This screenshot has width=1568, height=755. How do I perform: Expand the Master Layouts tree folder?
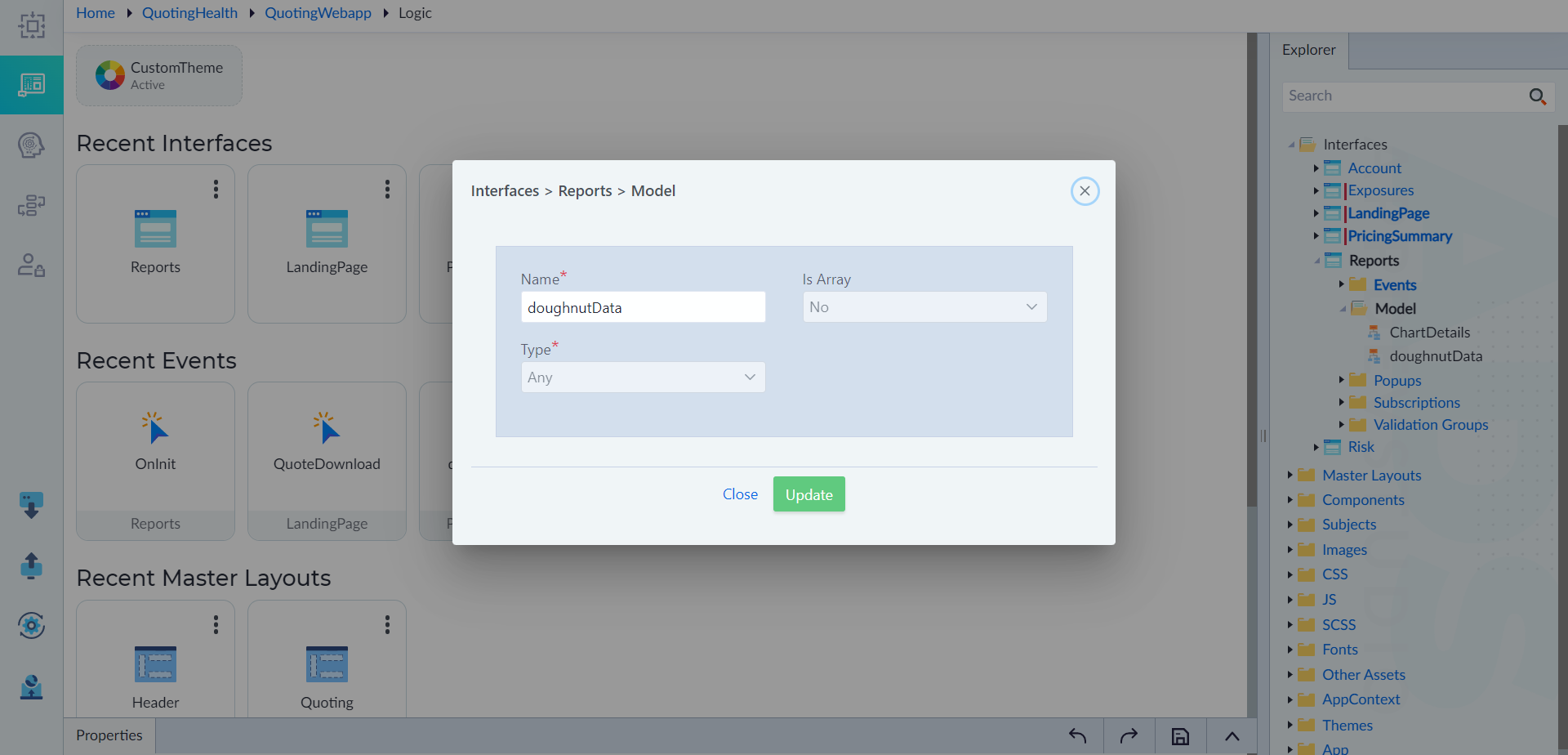(1290, 476)
